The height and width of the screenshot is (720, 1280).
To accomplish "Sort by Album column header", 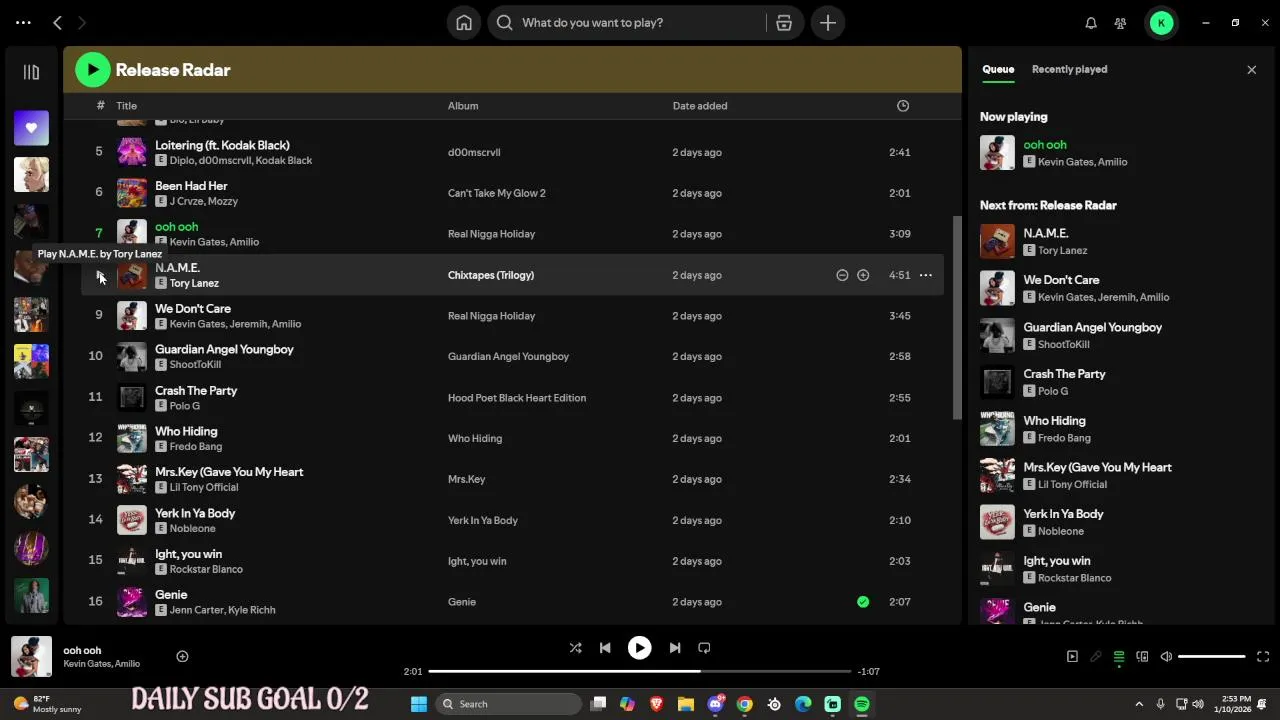I will [x=463, y=106].
